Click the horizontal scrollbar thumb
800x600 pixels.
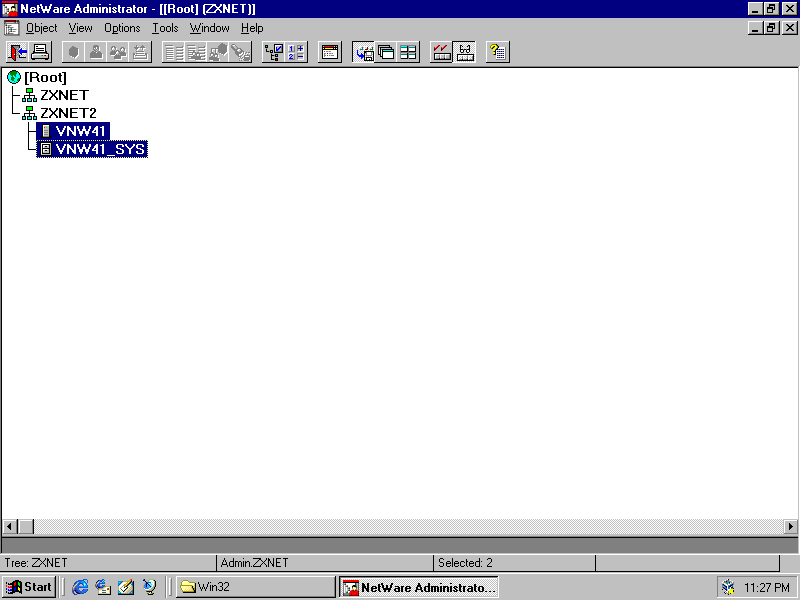click(26, 526)
